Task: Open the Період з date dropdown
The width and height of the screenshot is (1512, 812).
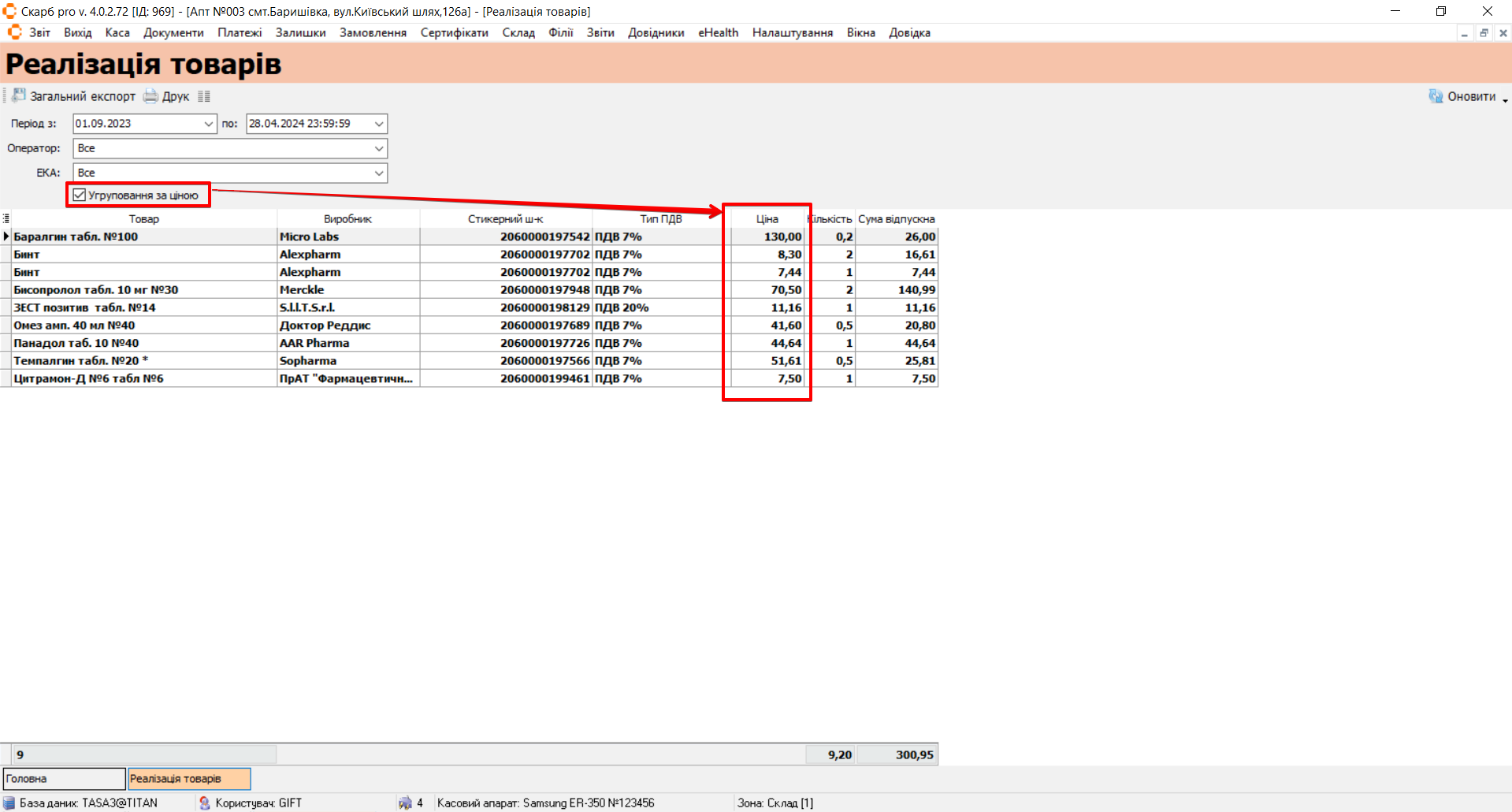Action: pos(208,124)
